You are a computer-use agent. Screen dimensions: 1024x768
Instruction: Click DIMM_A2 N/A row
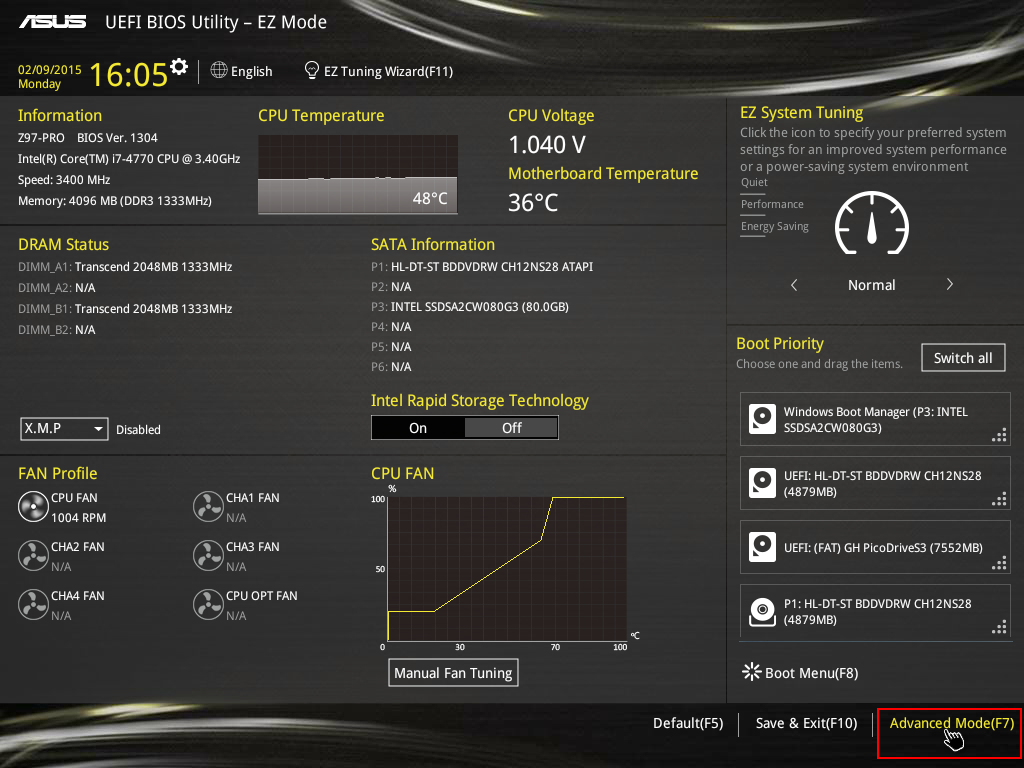point(57,287)
